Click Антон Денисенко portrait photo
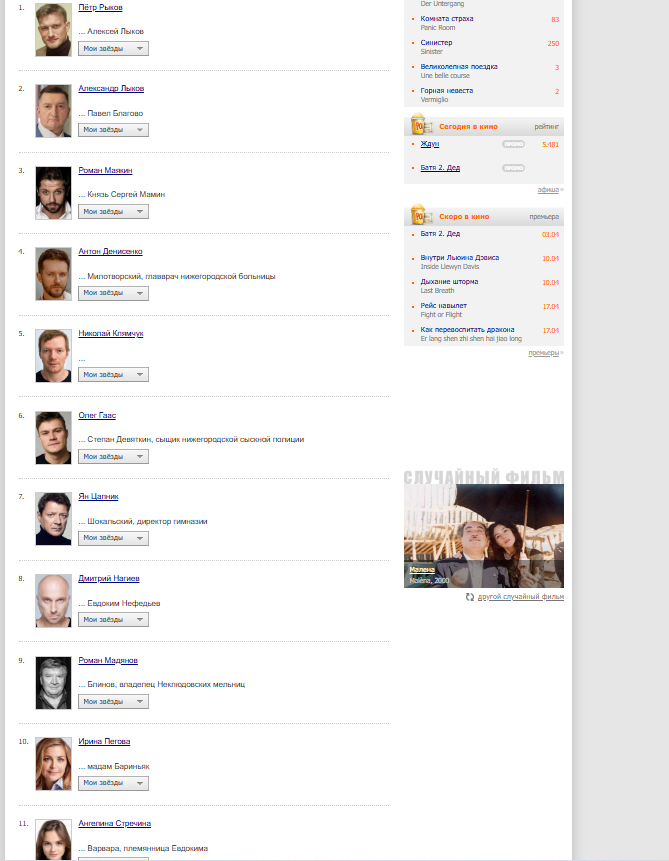 point(53,274)
